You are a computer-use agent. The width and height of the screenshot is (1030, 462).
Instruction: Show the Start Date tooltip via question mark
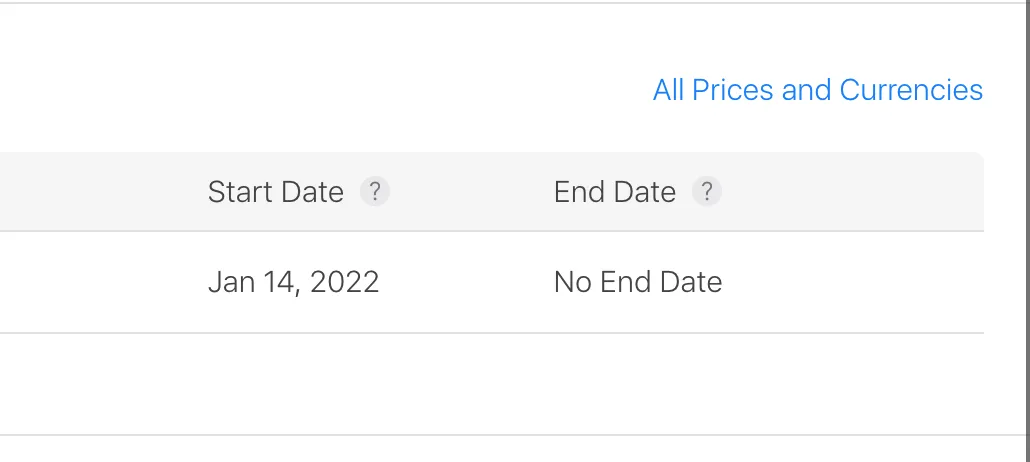click(x=374, y=191)
